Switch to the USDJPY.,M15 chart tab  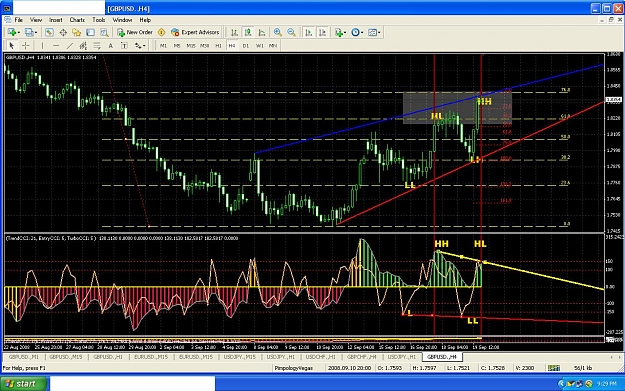pyautogui.click(x=239, y=357)
